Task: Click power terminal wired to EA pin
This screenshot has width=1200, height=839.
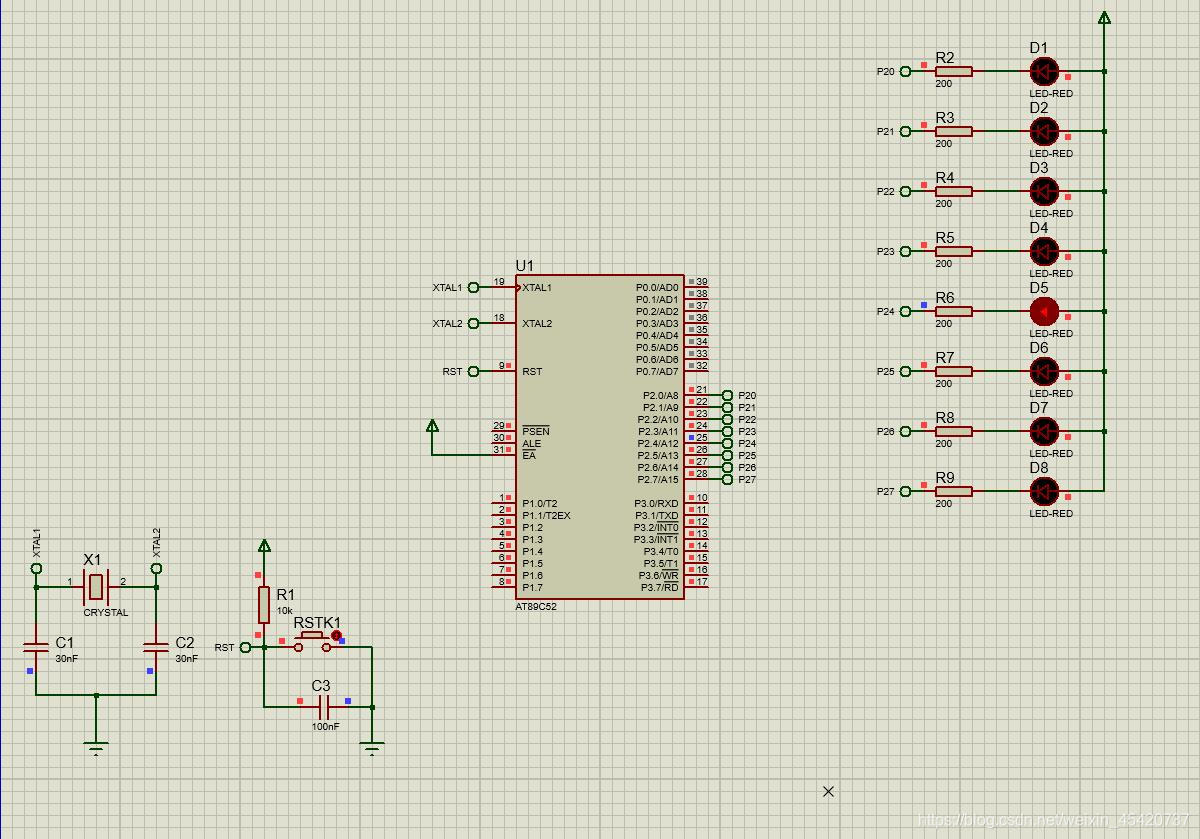Action: coord(432,426)
